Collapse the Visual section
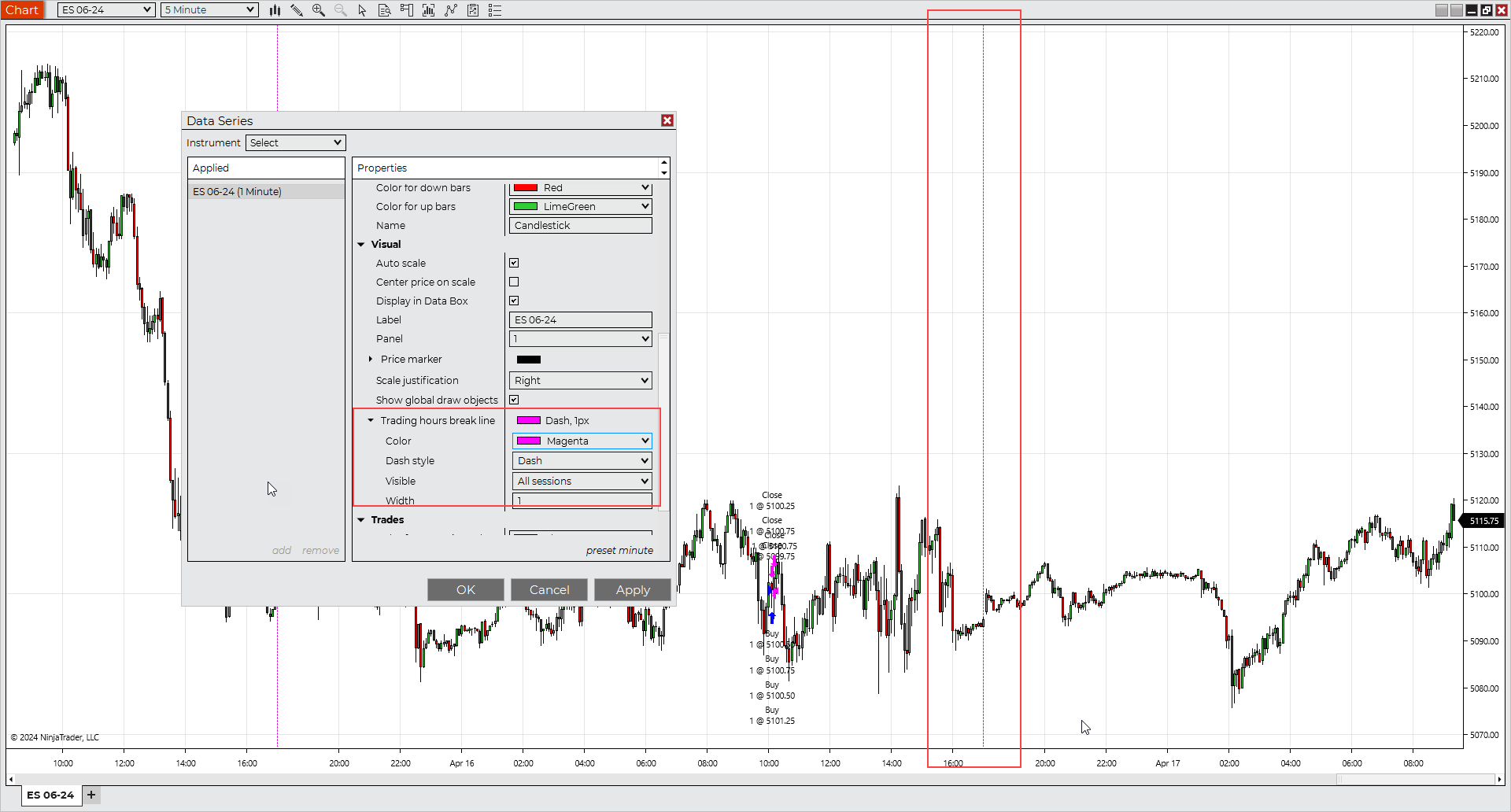 361,245
